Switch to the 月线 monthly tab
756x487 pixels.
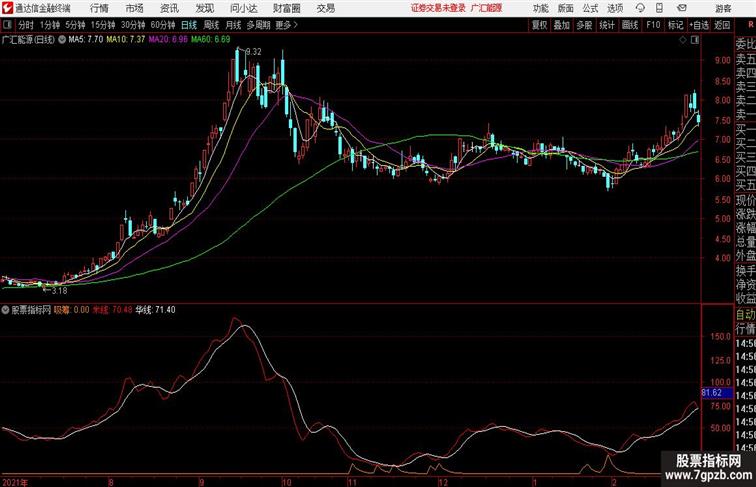point(233,25)
